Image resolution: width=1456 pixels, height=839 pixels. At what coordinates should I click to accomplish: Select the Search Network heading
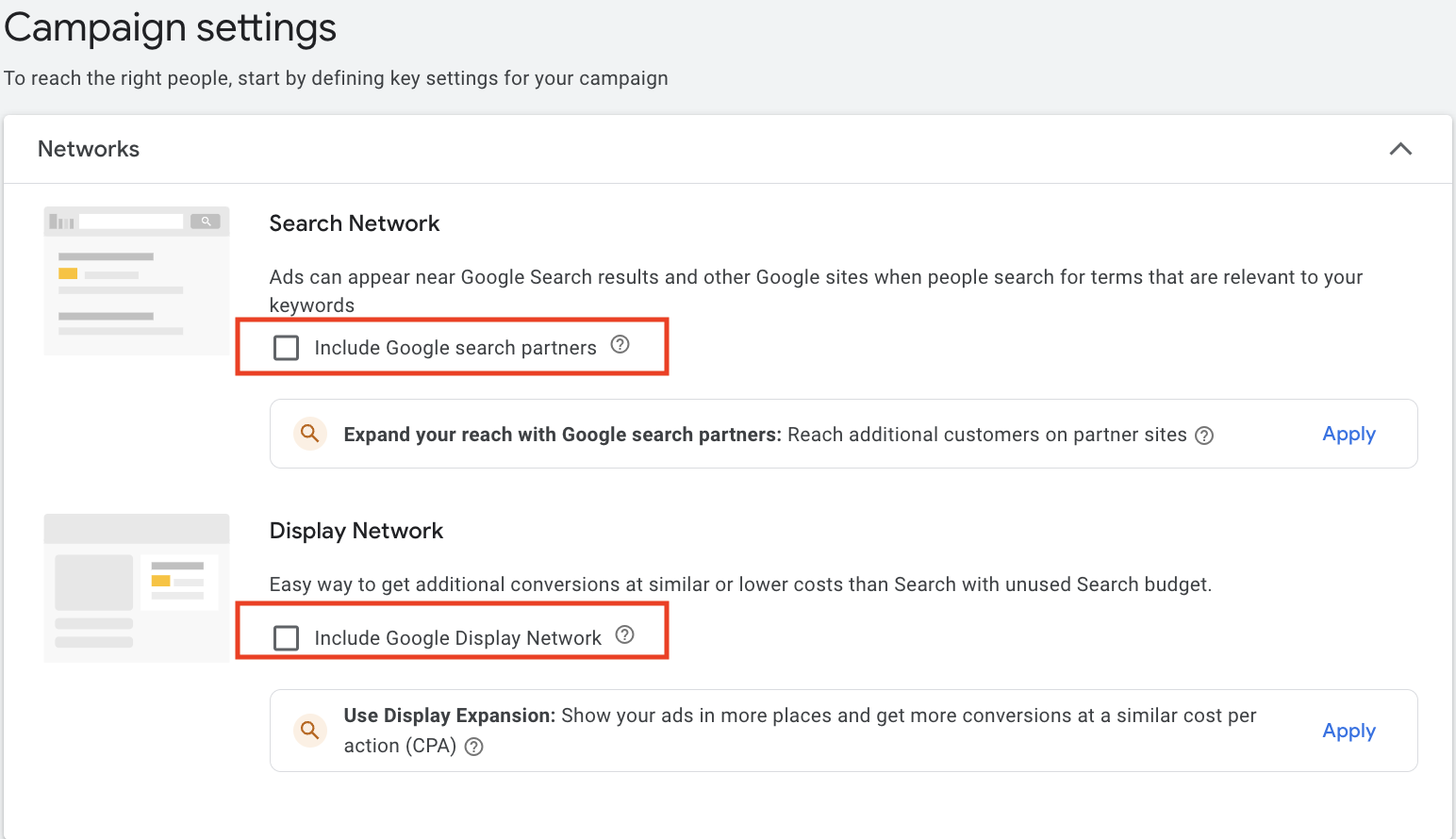point(355,223)
